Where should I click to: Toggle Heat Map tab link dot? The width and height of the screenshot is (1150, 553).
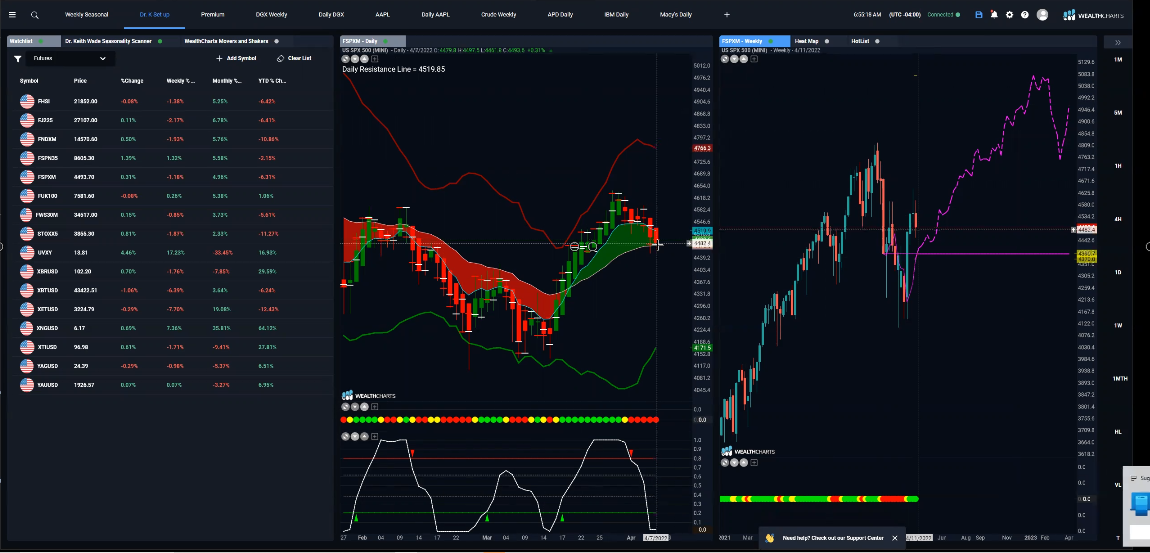[827, 41]
